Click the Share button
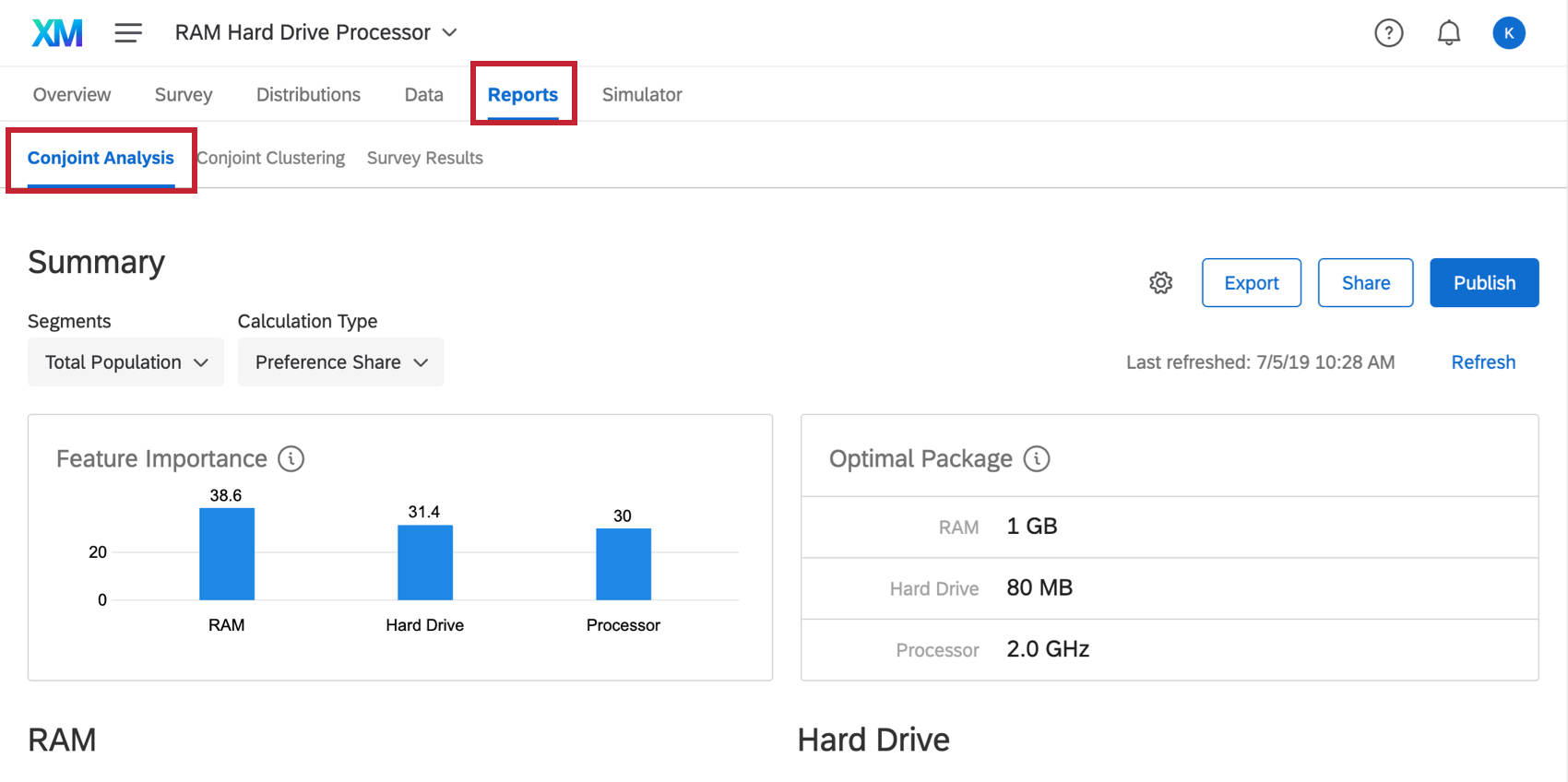This screenshot has height=782, width=1568. click(1366, 283)
